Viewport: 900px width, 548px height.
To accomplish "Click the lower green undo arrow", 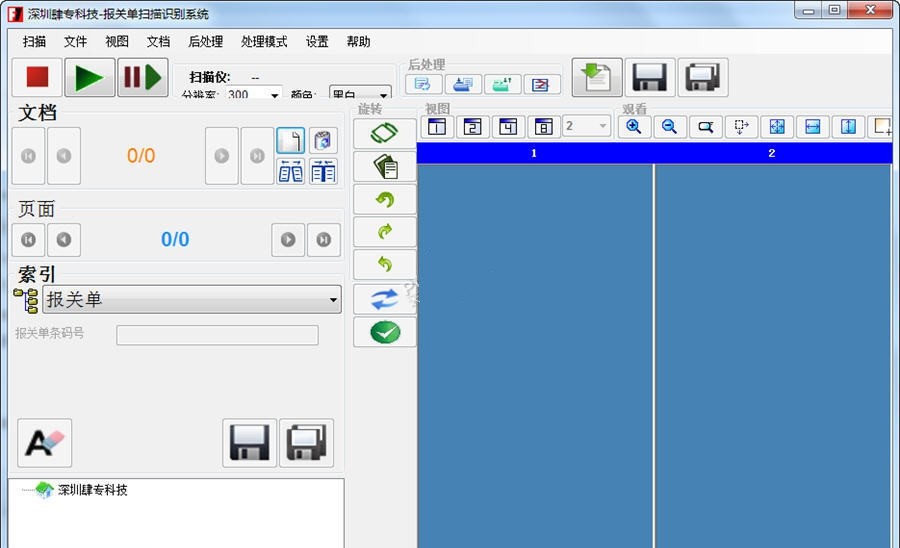I will (x=385, y=265).
